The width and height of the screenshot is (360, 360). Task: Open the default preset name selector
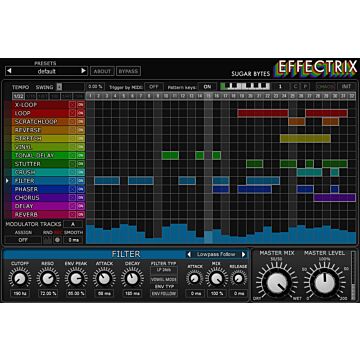pos(46,71)
